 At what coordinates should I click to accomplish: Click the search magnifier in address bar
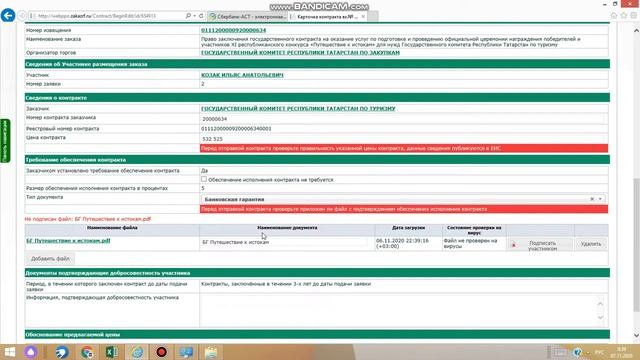pyautogui.click(x=188, y=16)
